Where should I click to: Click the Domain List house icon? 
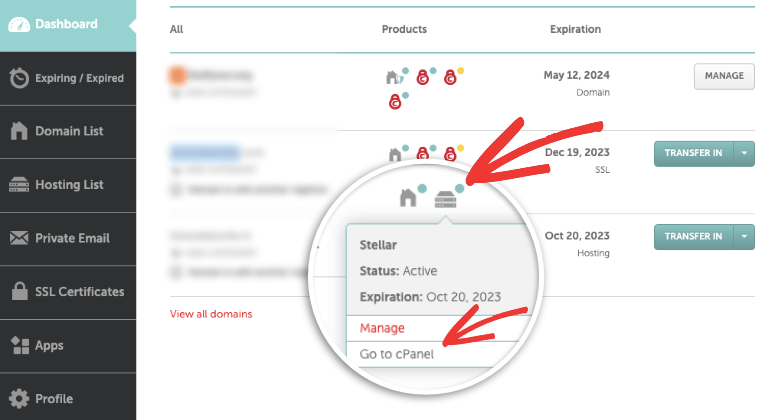click(19, 131)
